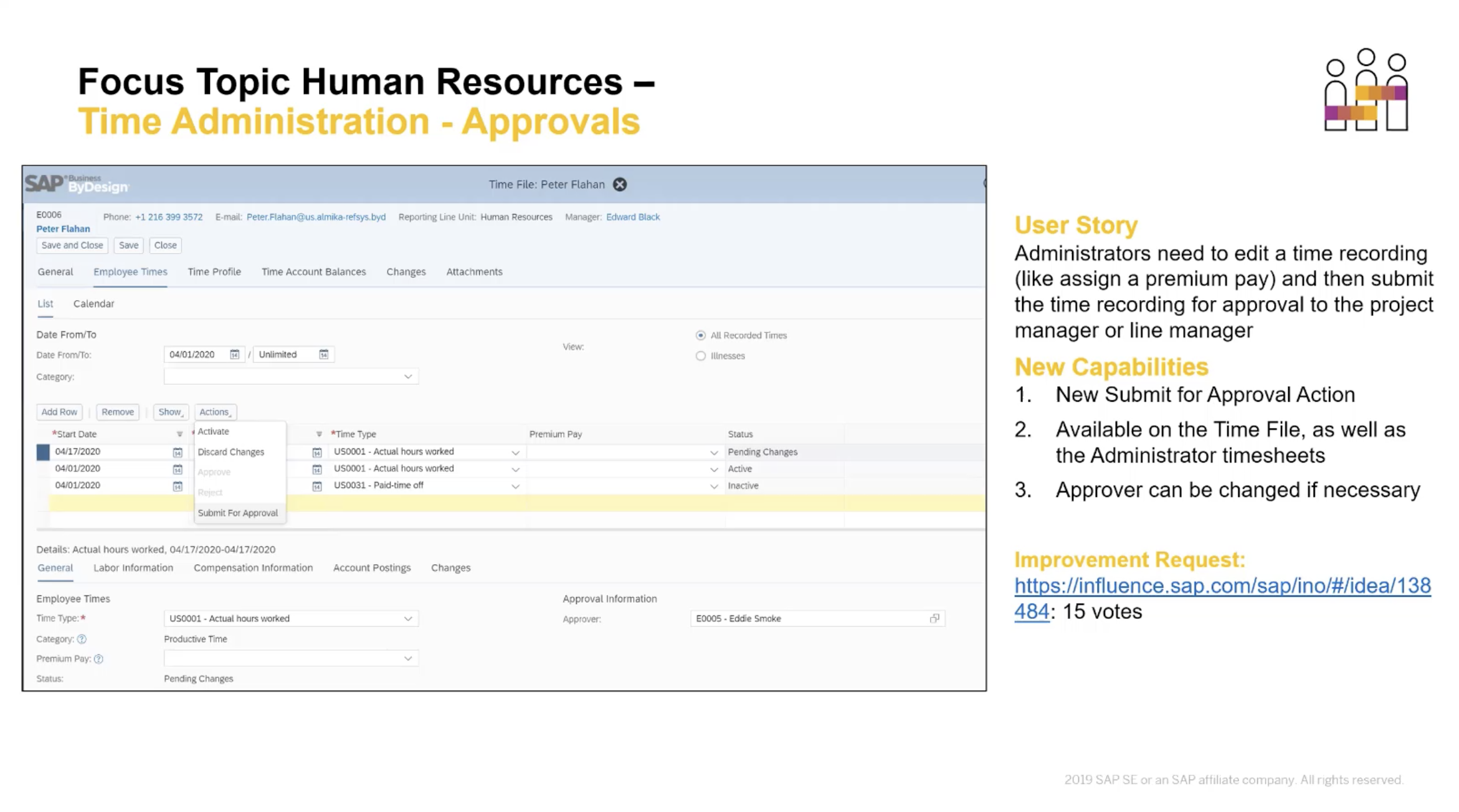Expand the details Premium Pay dropdown
The width and height of the screenshot is (1459, 812).
click(408, 658)
